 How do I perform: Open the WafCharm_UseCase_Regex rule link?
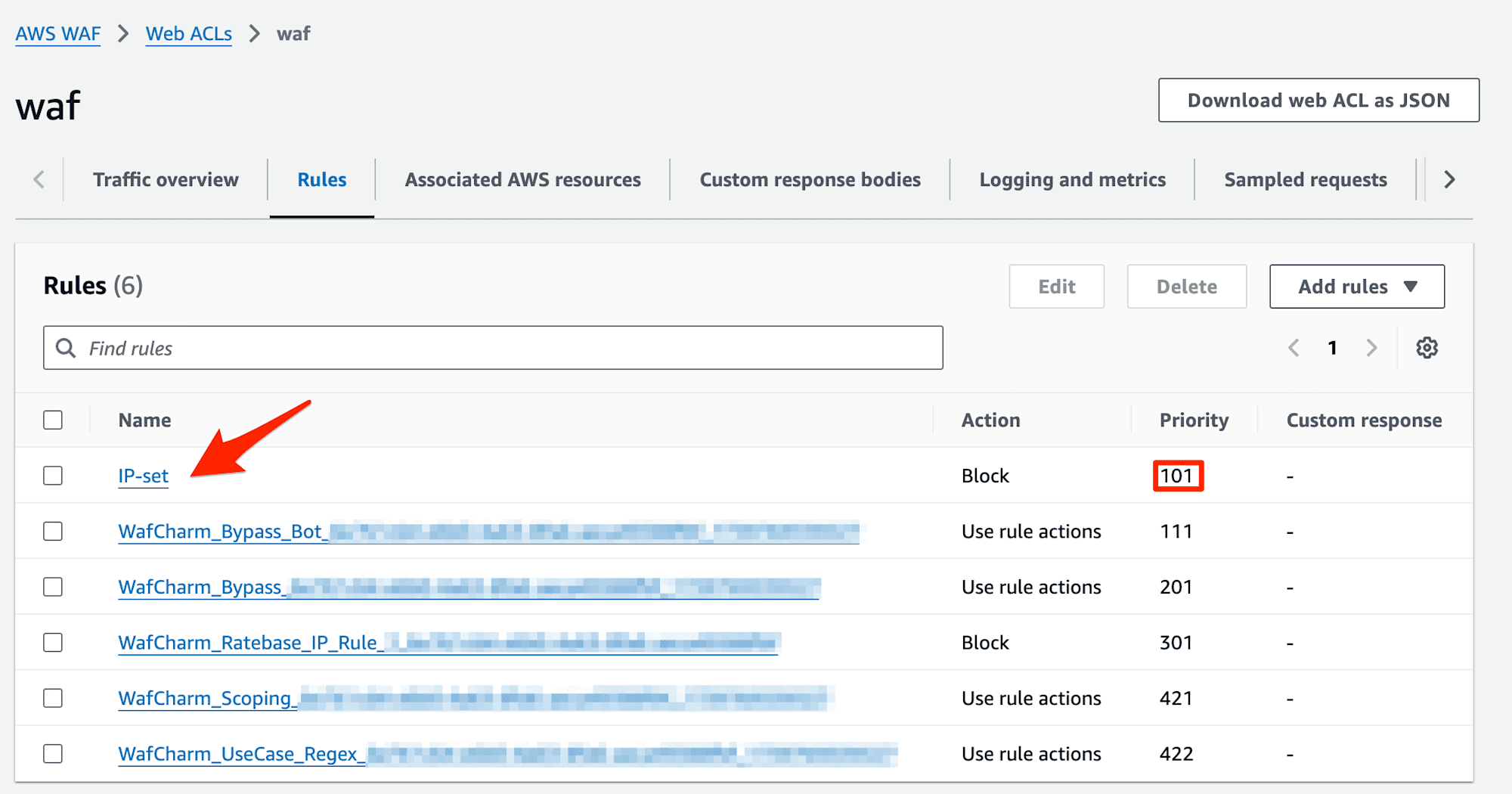coord(507,754)
